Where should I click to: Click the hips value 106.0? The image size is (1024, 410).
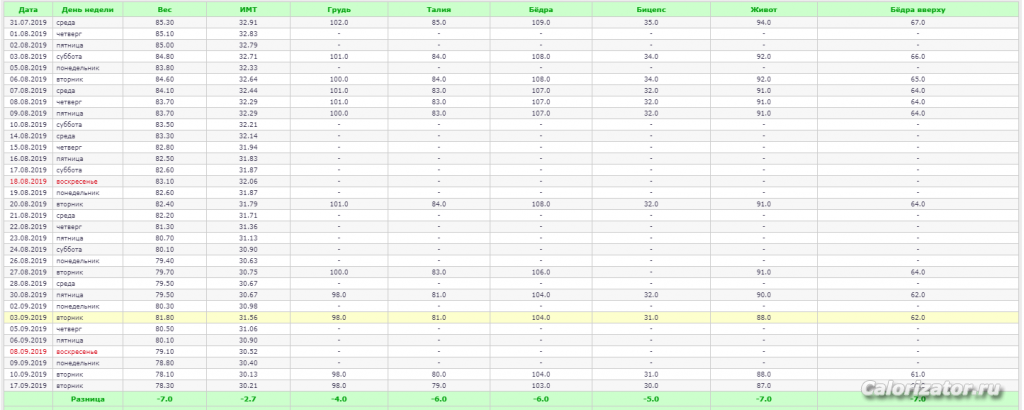[x=541, y=272]
